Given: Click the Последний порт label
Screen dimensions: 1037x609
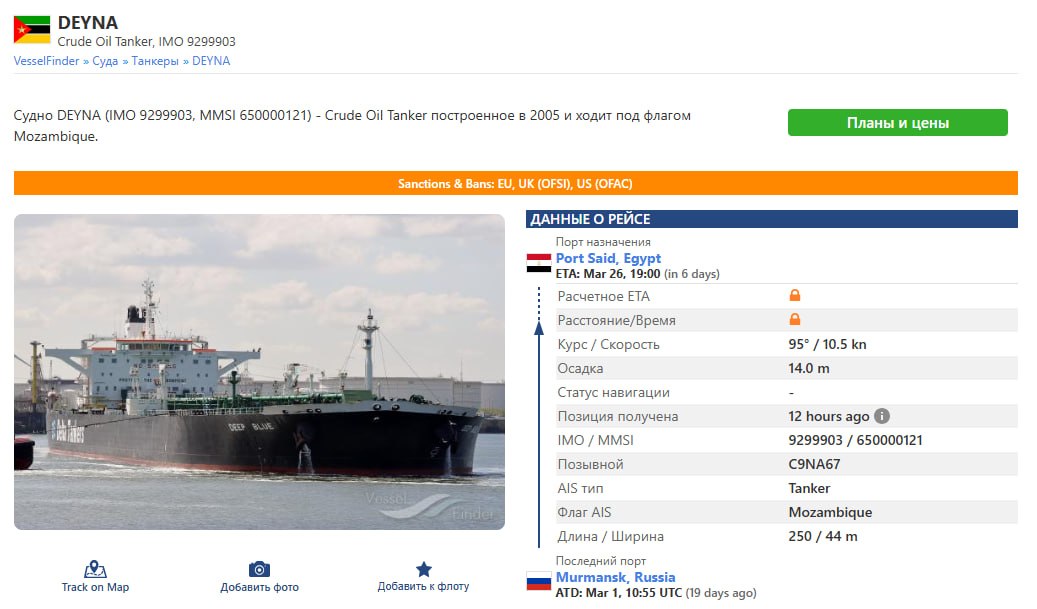Looking at the screenshot, I should 601,561.
